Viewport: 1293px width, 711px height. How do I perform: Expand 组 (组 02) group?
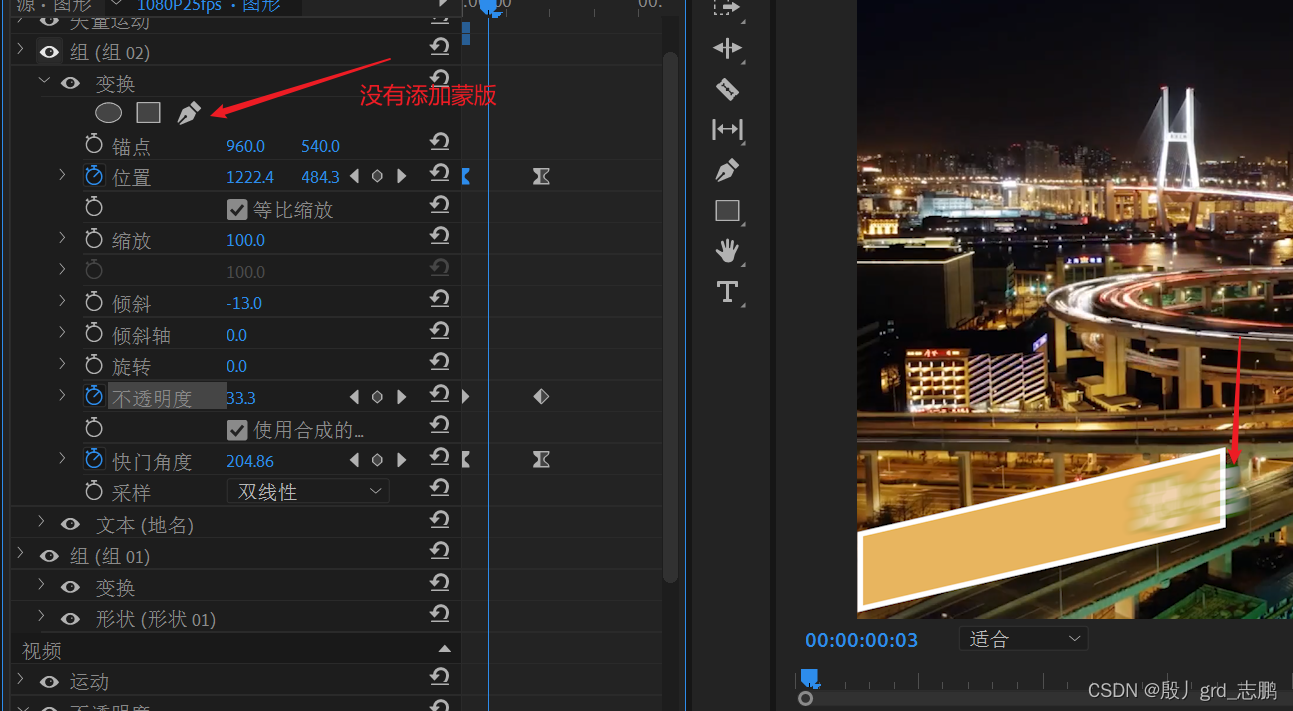[x=20, y=49]
